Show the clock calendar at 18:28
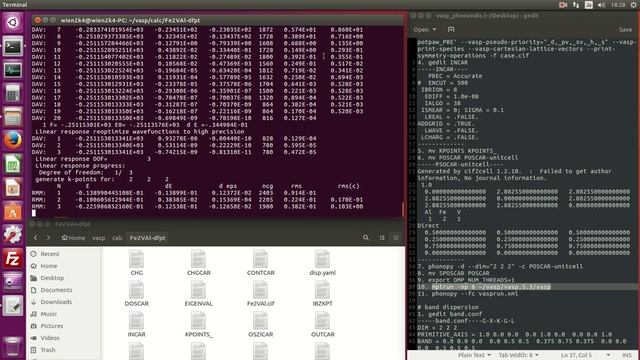Screen dimensions: 640x360 [x=618, y=5]
